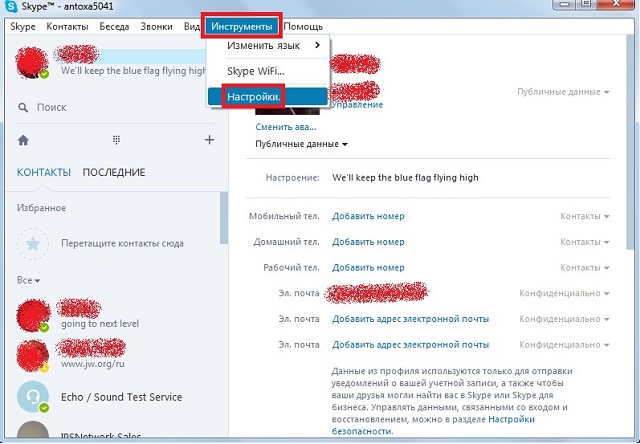Open the Skype menu
Screen dimensions: 640x444
click(23, 27)
